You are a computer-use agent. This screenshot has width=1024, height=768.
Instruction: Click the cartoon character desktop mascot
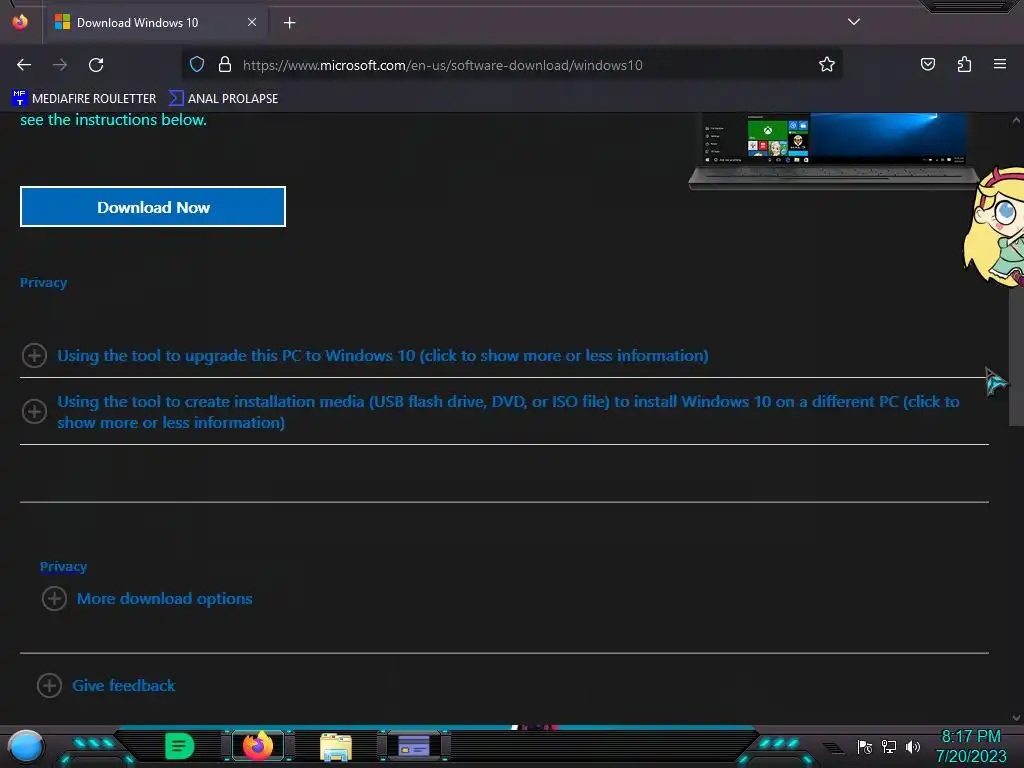pyautogui.click(x=995, y=226)
